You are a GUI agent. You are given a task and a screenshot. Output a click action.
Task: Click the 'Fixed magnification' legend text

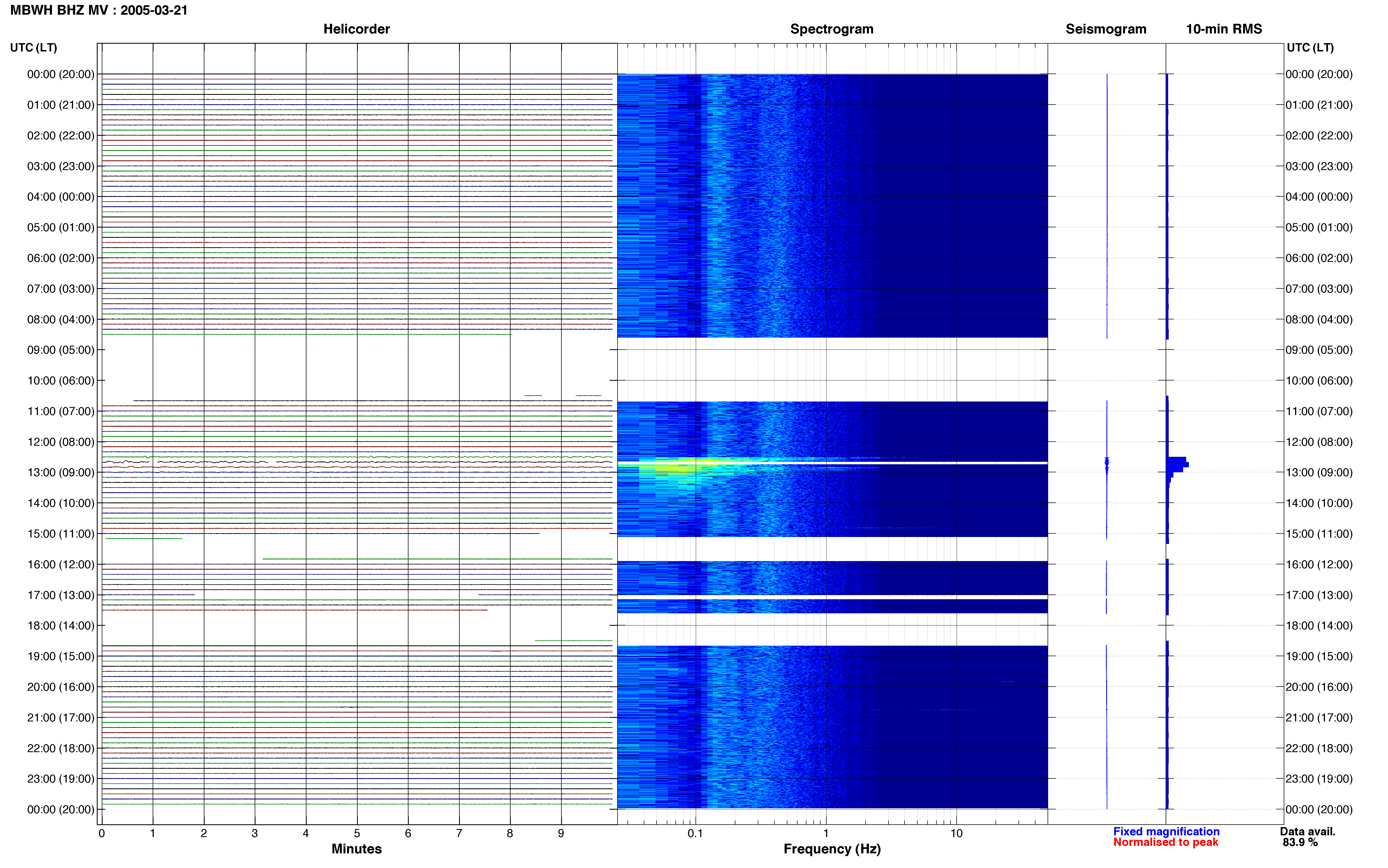coord(1166,831)
